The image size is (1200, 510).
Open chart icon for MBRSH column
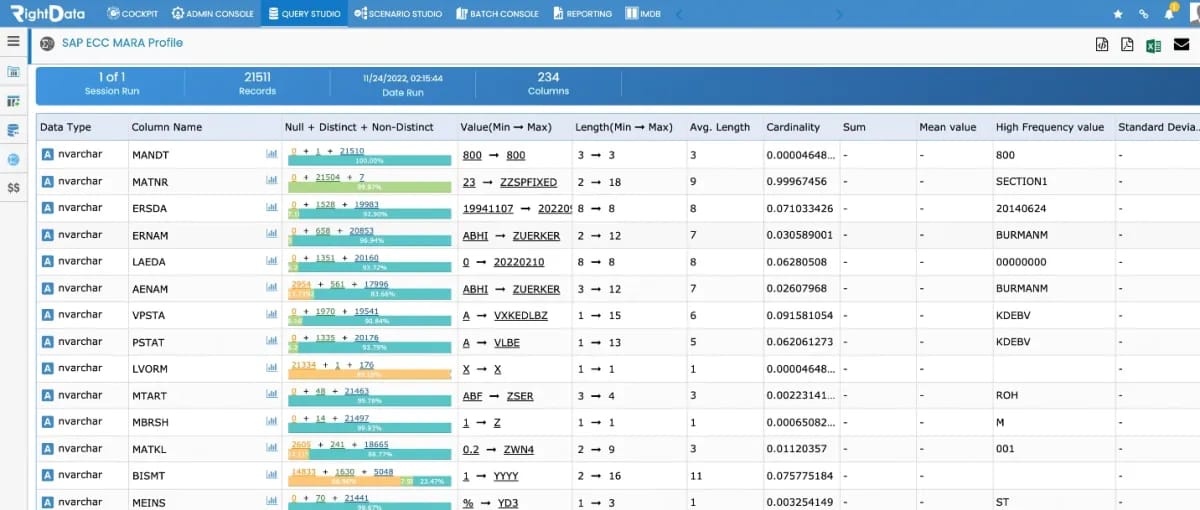[x=271, y=421]
